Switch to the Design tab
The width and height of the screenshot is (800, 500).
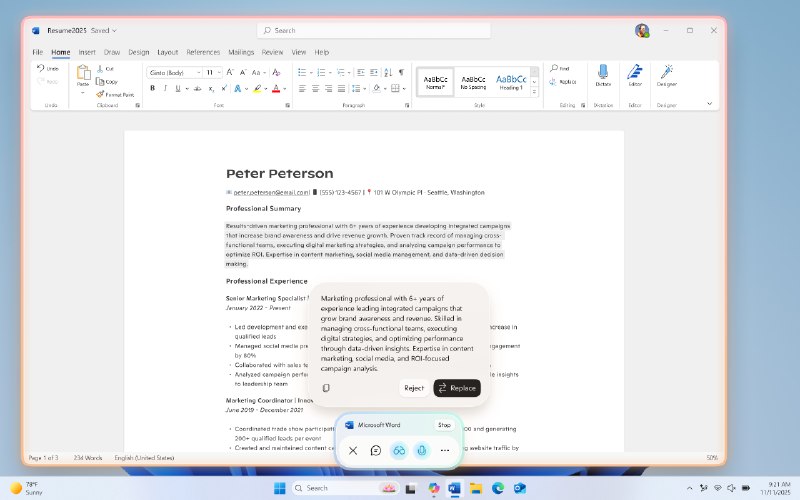tap(138, 52)
